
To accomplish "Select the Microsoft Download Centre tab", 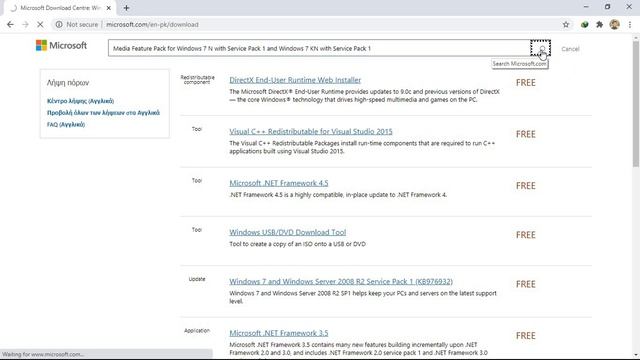I will [x=60, y=8].
